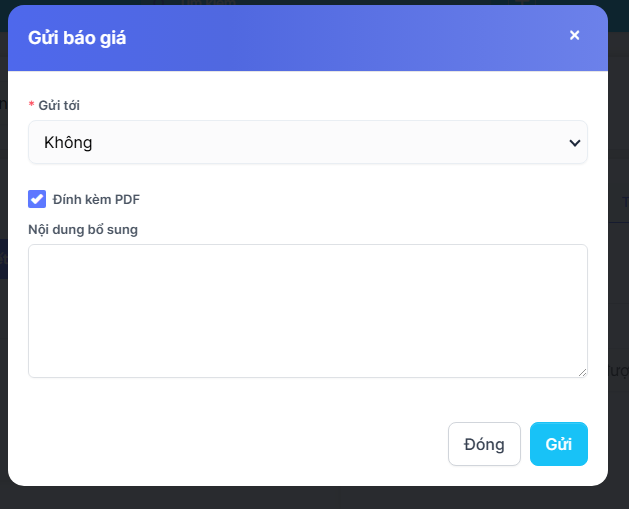Click the "Nội dung bổ sung" label
629x509 pixels.
(x=83, y=229)
